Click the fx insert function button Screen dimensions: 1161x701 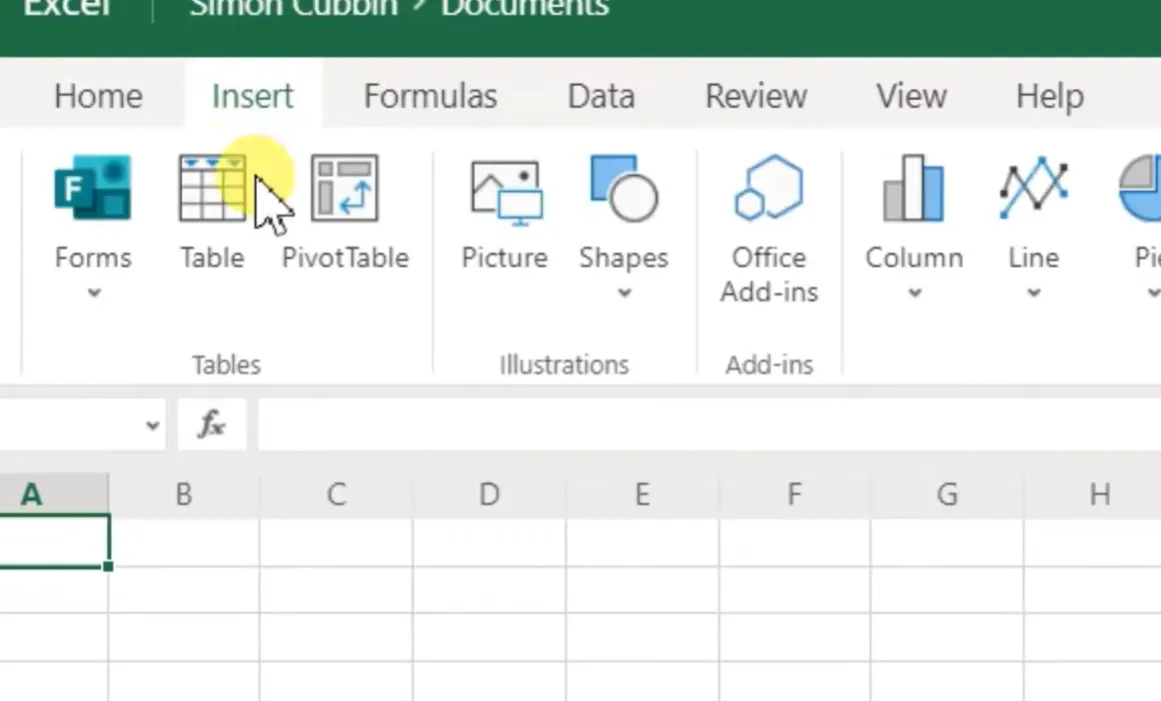pos(211,425)
